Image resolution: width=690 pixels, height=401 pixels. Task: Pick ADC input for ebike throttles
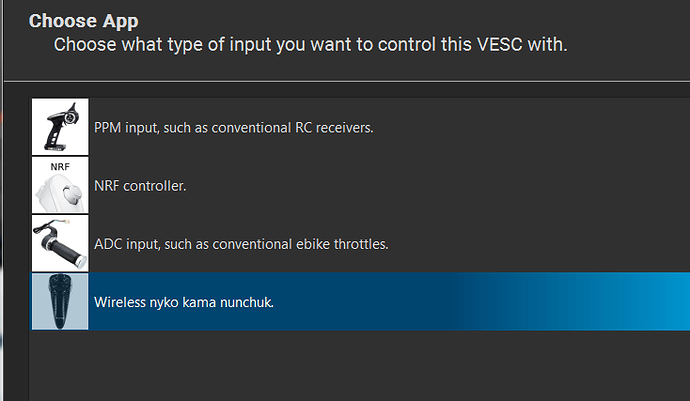240,244
